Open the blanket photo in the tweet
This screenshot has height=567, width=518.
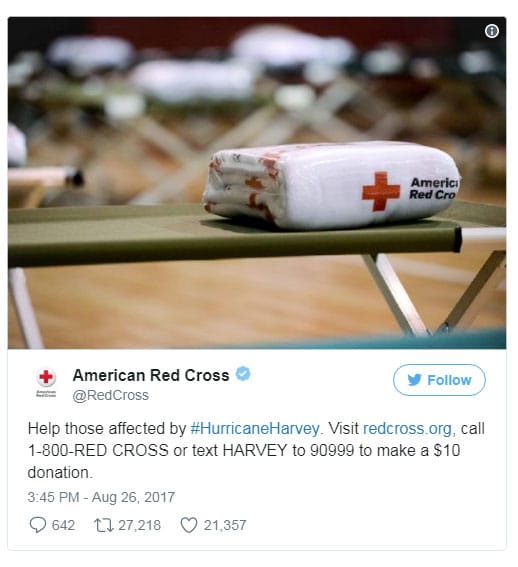tap(257, 183)
